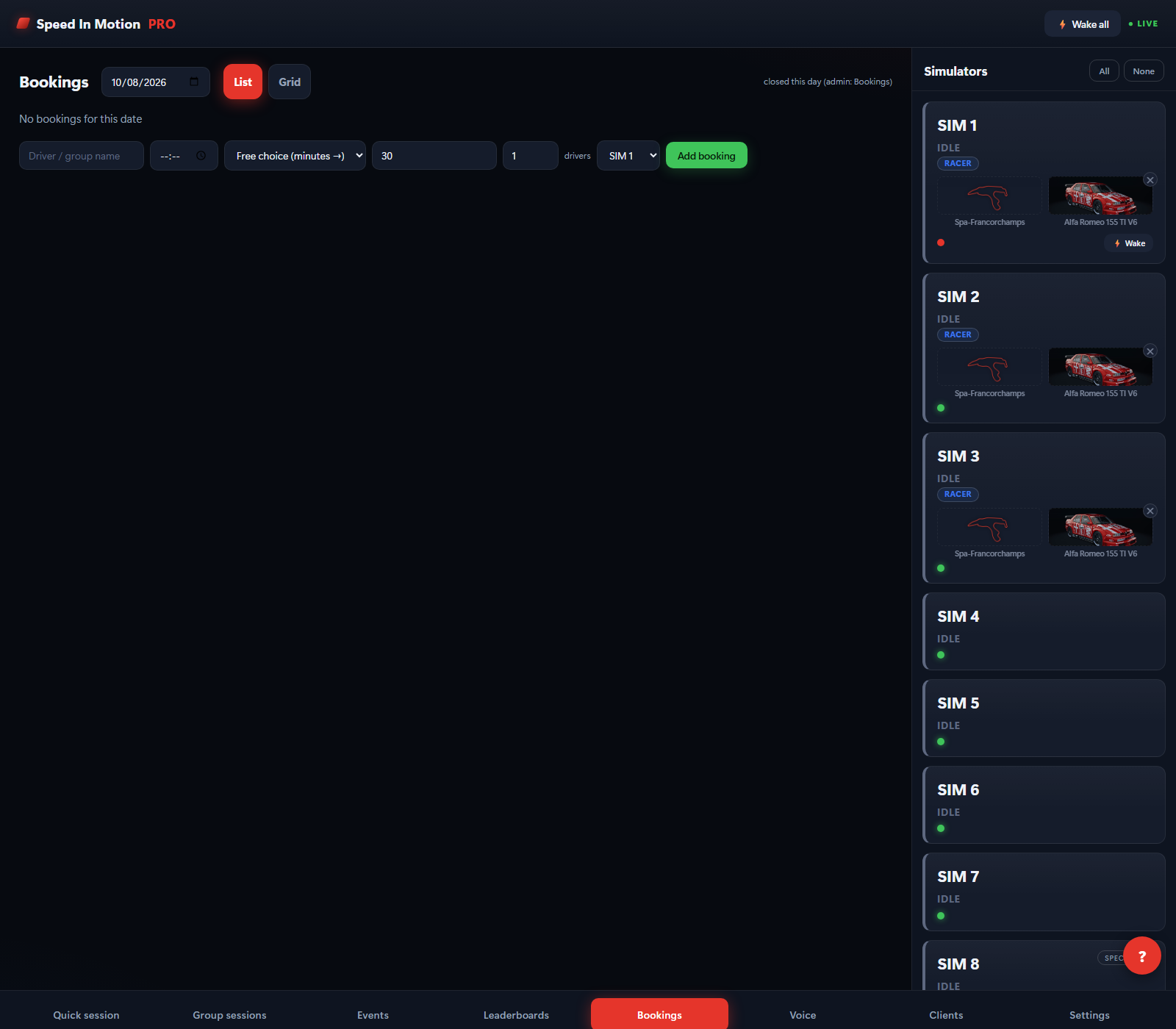The width and height of the screenshot is (1176, 1029).
Task: Click SIM 1 red status dot
Action: (941, 243)
